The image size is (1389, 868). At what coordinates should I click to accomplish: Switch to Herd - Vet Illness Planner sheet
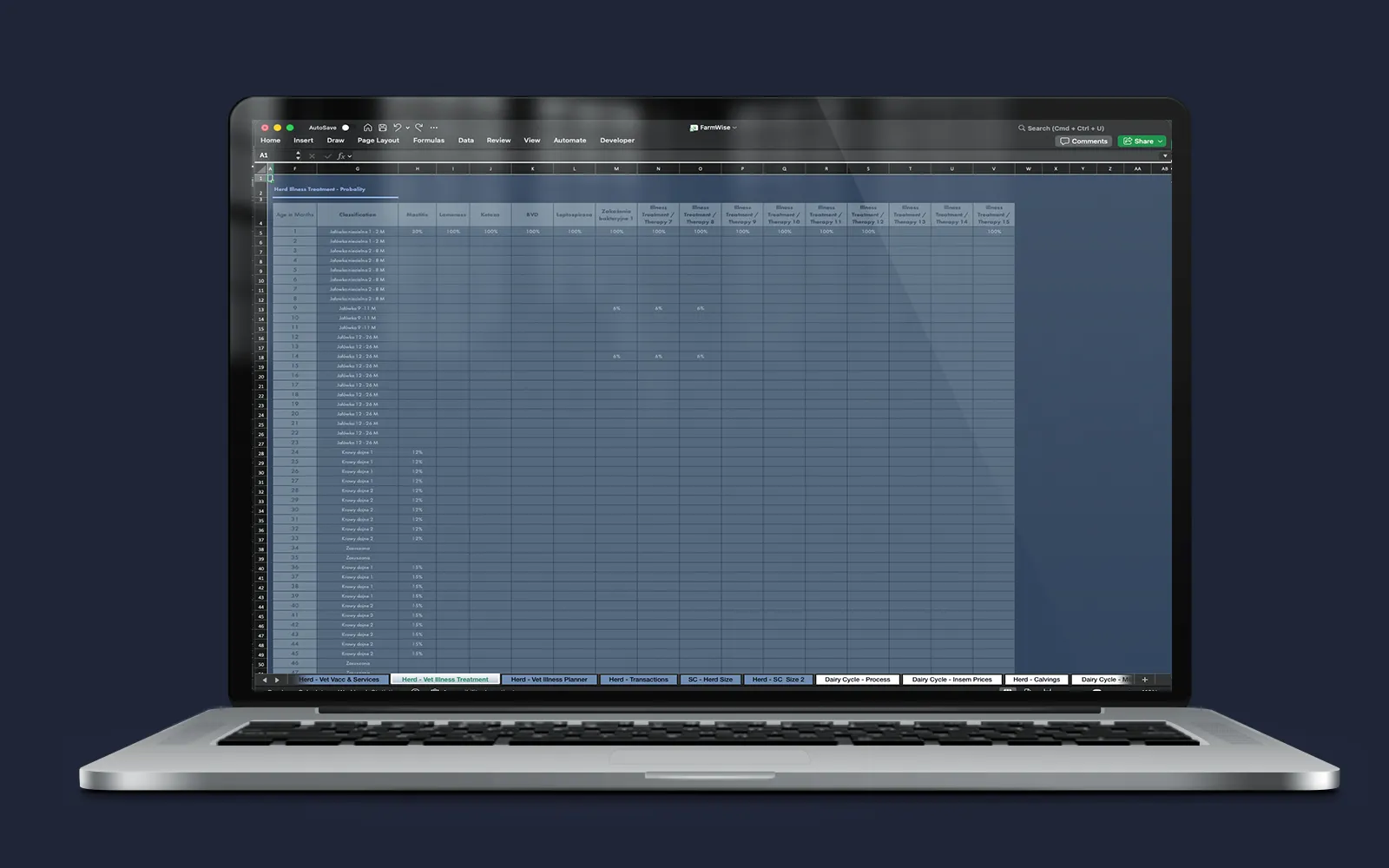(x=549, y=680)
